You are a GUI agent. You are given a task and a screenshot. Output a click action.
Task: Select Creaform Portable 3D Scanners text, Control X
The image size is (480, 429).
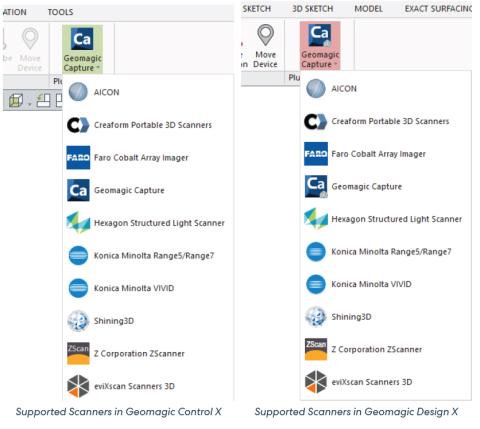coord(153,125)
